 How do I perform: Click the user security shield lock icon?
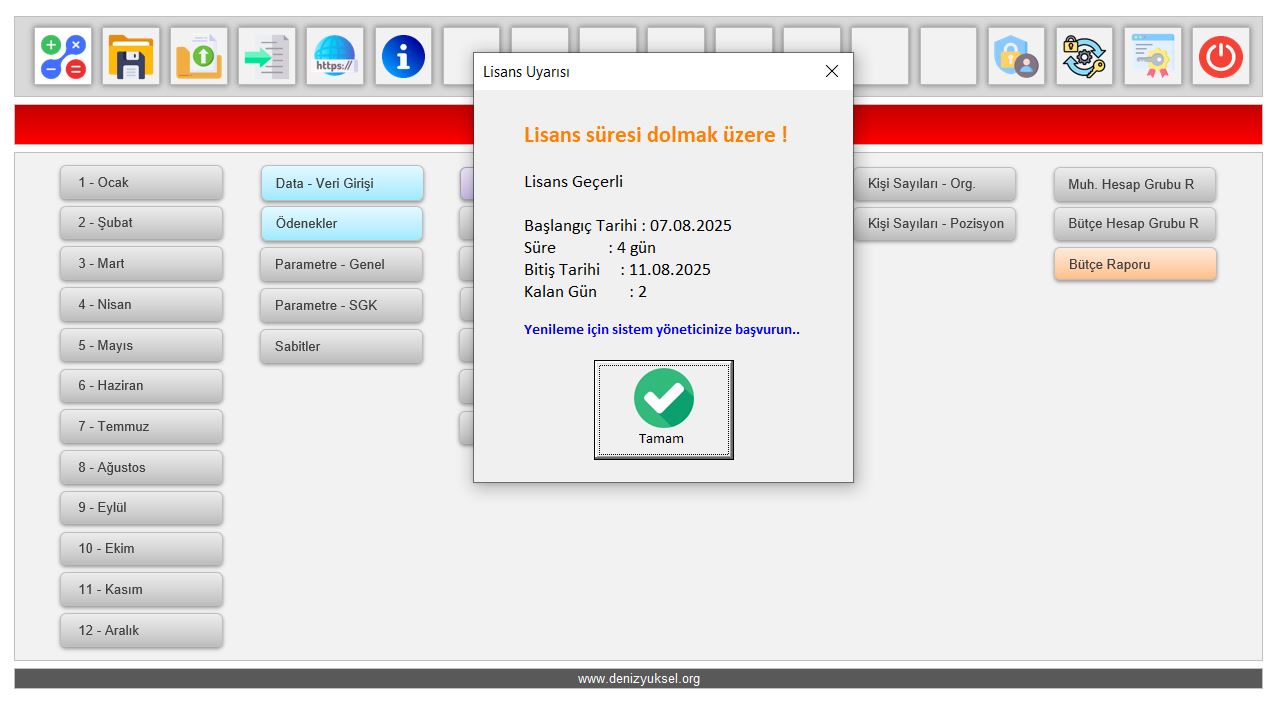pyautogui.click(x=1017, y=56)
